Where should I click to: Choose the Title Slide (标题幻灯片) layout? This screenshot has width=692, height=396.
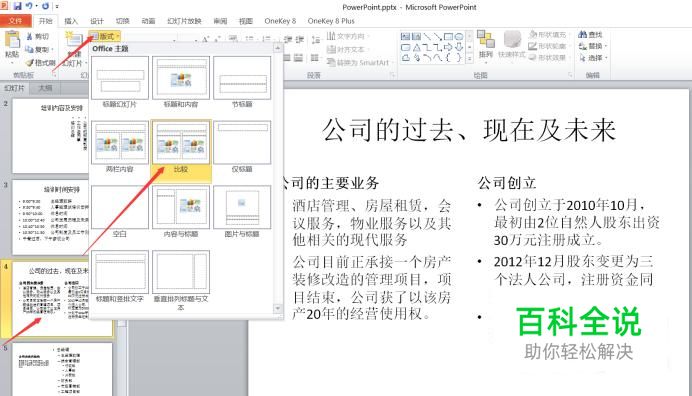pos(120,82)
